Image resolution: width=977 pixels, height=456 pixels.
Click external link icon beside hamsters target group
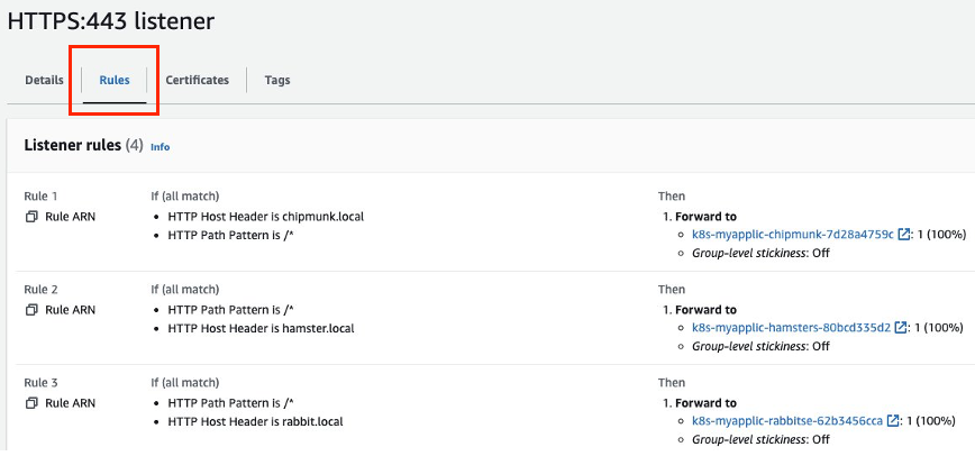pyautogui.click(x=900, y=328)
